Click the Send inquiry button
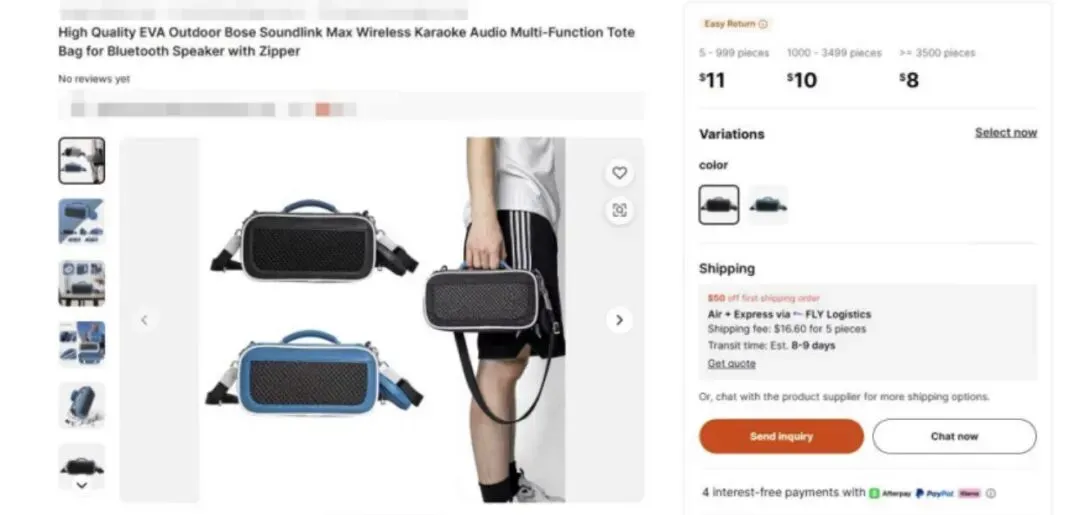This screenshot has height=515, width=1080. coord(781,437)
